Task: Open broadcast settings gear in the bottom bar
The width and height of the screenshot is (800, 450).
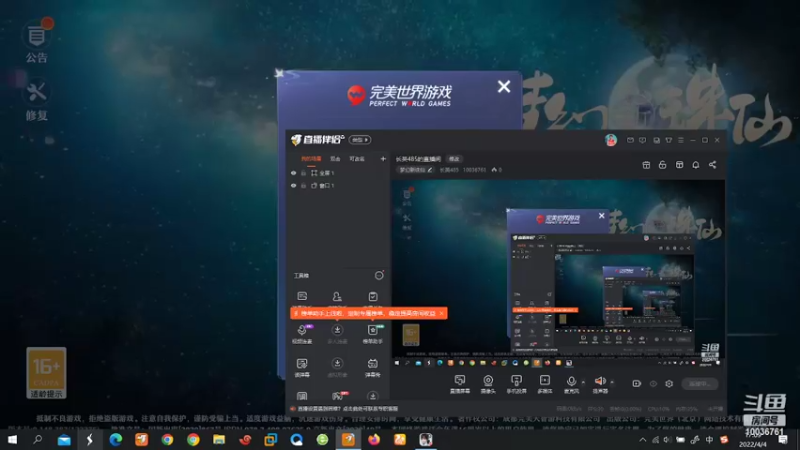Action: (669, 383)
